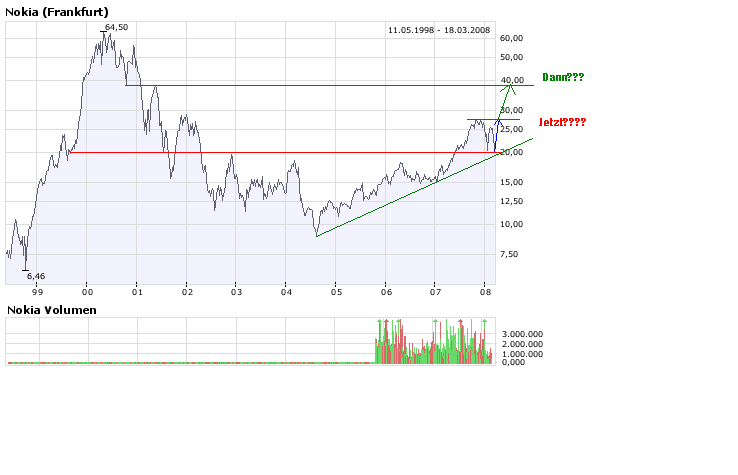Screen dimensions: 738x475
Task: Click the 7,50 price axis label
Action: click(x=509, y=254)
